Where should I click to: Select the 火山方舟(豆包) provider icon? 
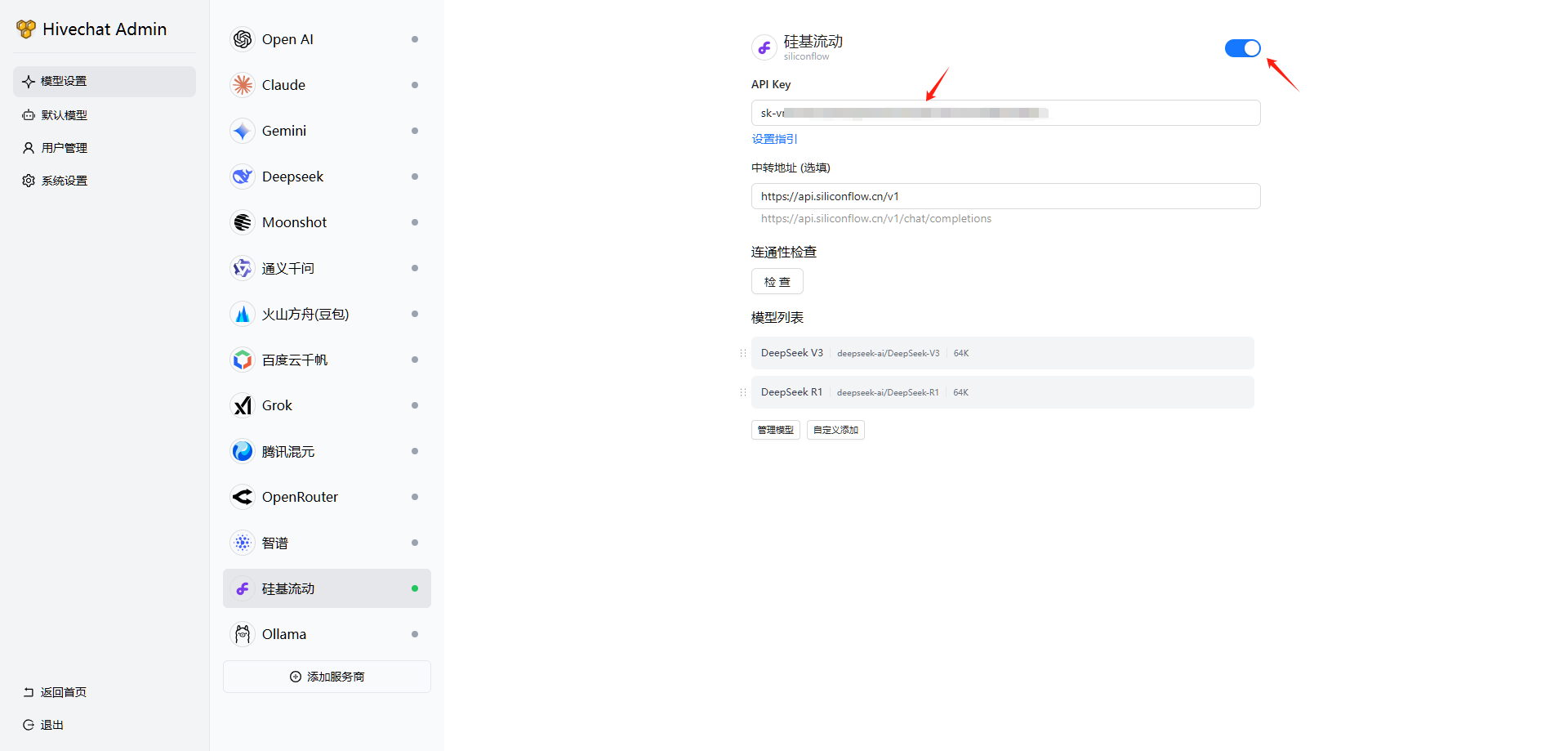point(243,314)
